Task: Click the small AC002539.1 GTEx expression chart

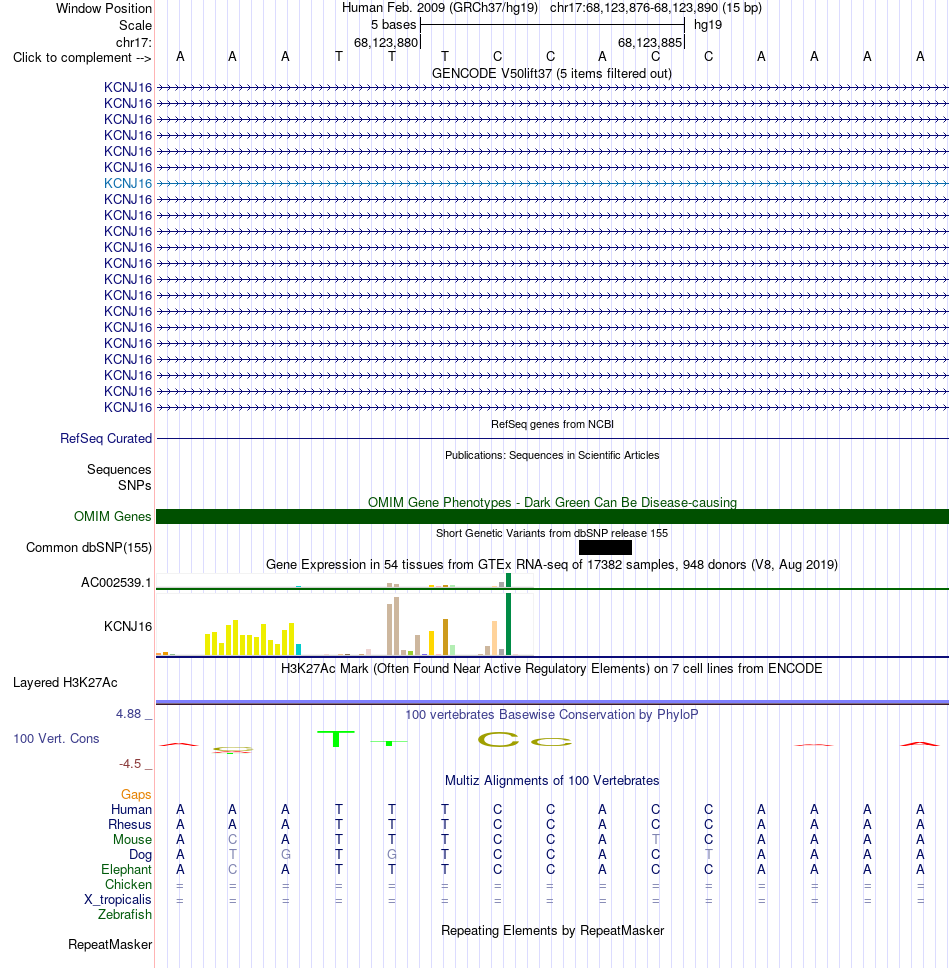Action: [344, 582]
